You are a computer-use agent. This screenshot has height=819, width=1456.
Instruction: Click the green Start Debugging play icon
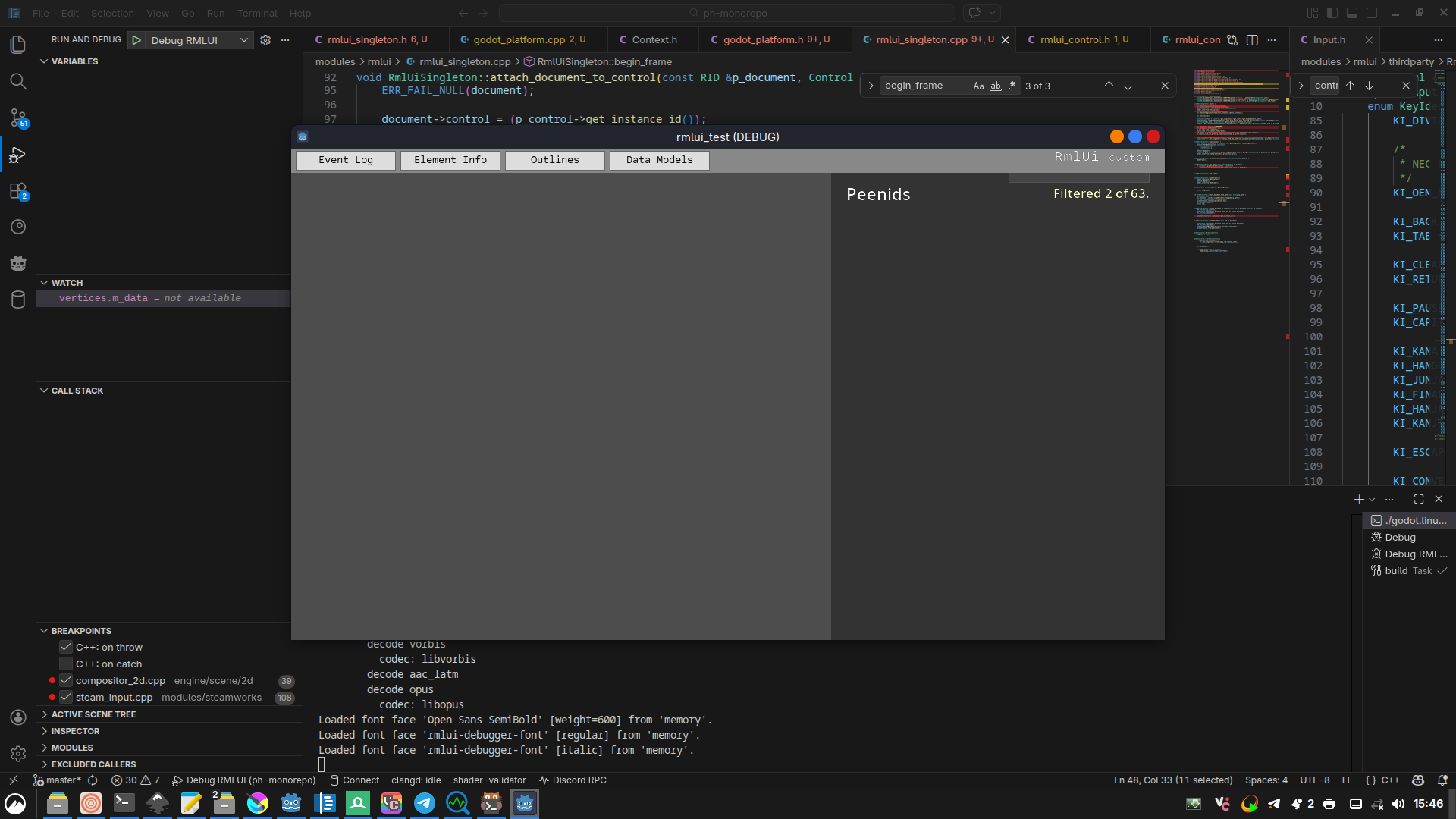pyautogui.click(x=136, y=40)
